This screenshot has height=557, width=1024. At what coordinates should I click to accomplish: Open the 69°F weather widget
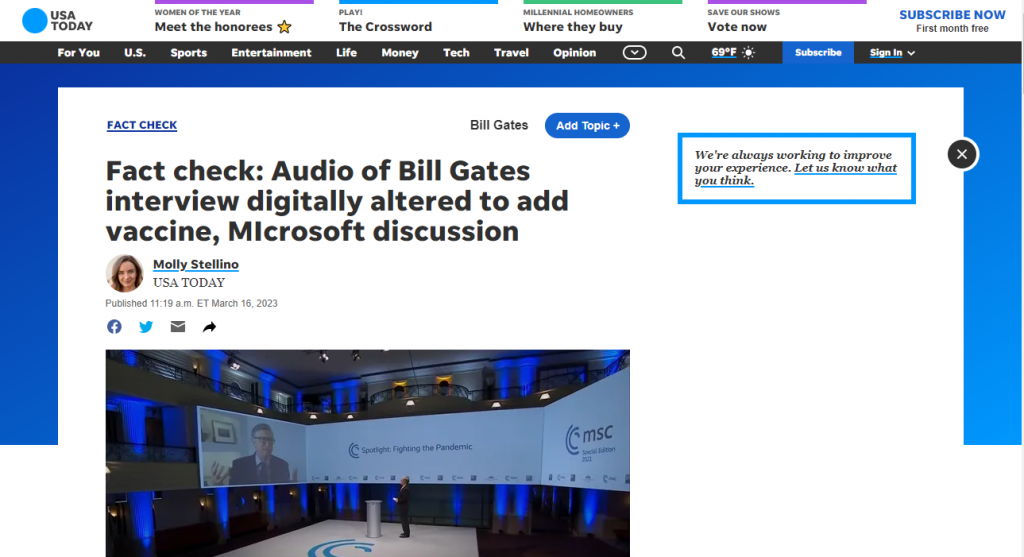coord(733,52)
